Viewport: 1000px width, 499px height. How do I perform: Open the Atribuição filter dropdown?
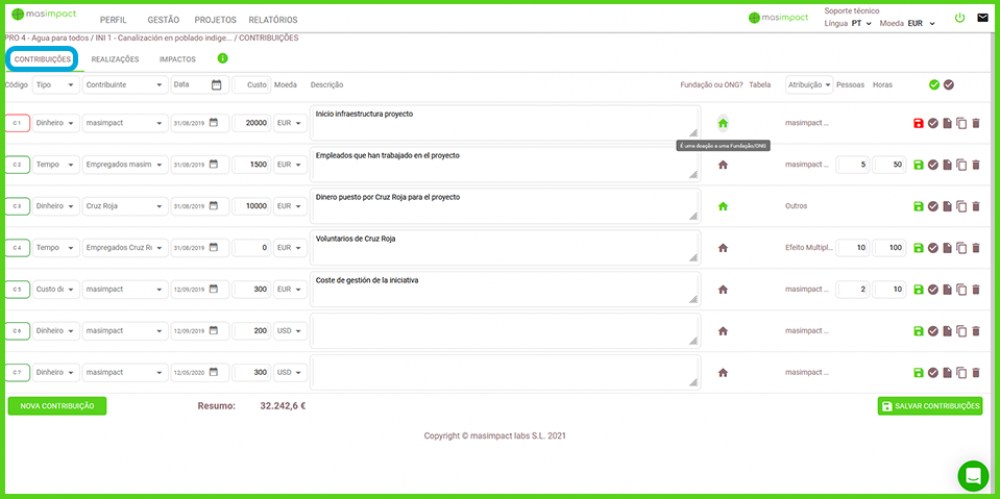point(809,85)
